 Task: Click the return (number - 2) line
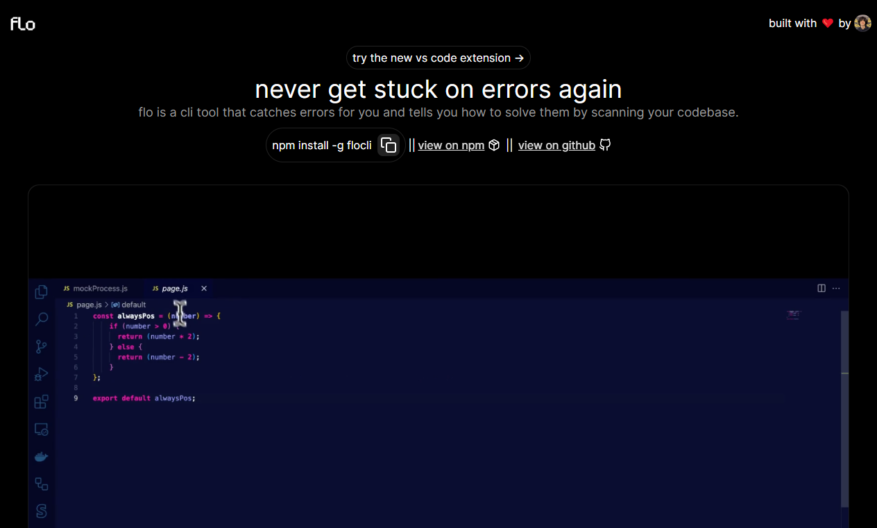(x=158, y=357)
